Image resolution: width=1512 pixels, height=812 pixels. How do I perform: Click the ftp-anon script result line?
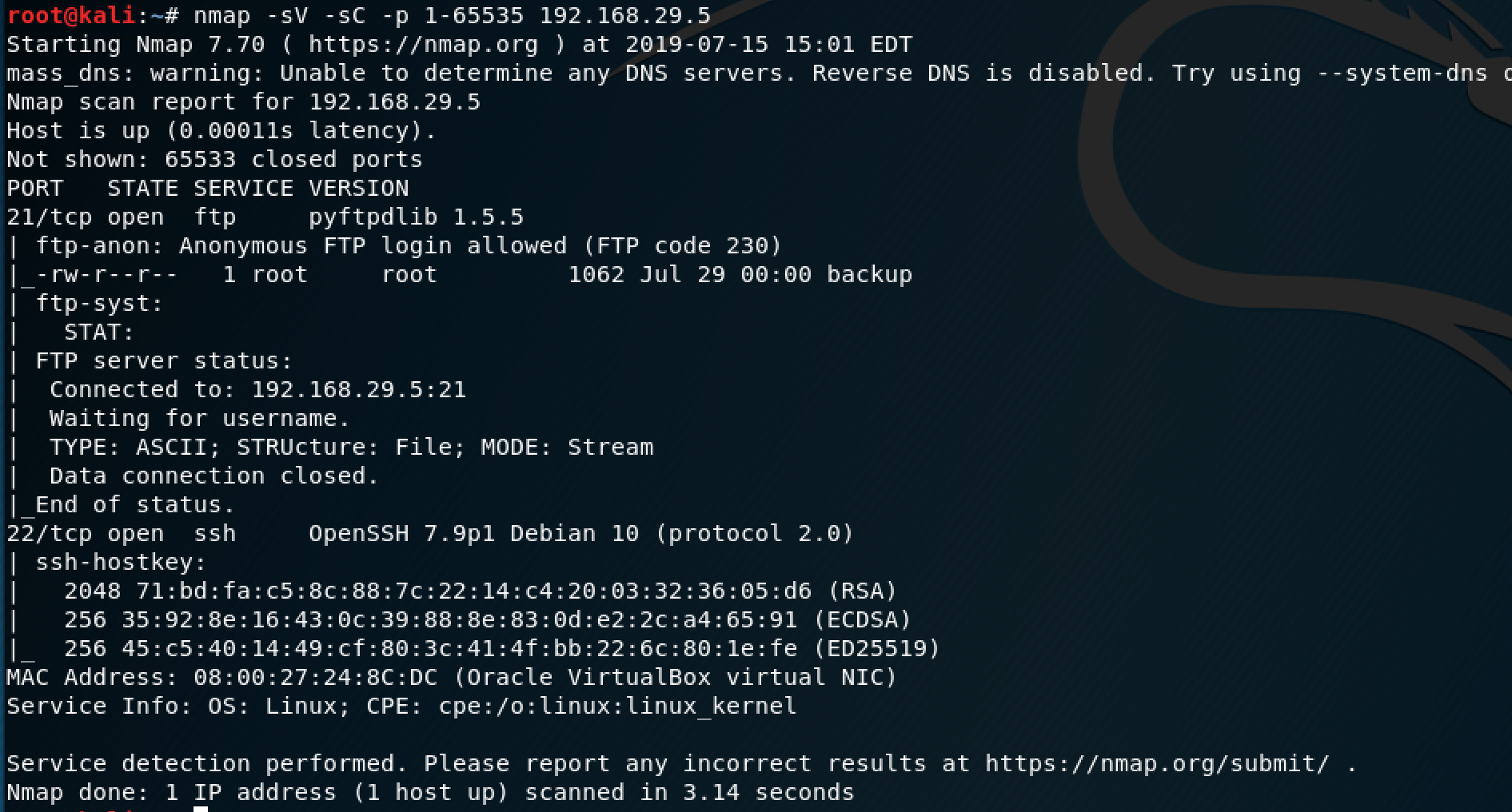tap(409, 246)
